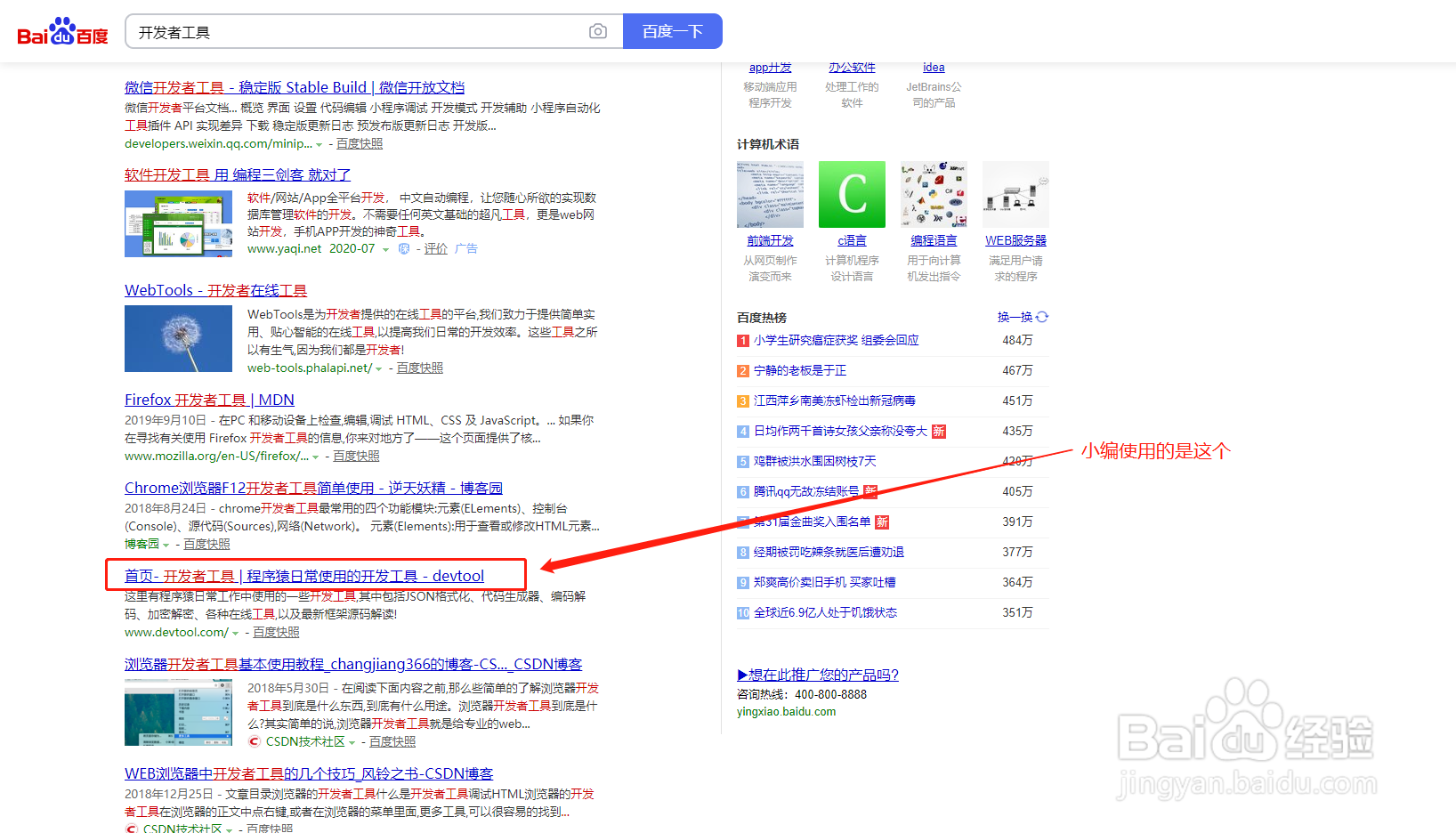Expand dropdown arrow after 博客园 source

click(166, 545)
